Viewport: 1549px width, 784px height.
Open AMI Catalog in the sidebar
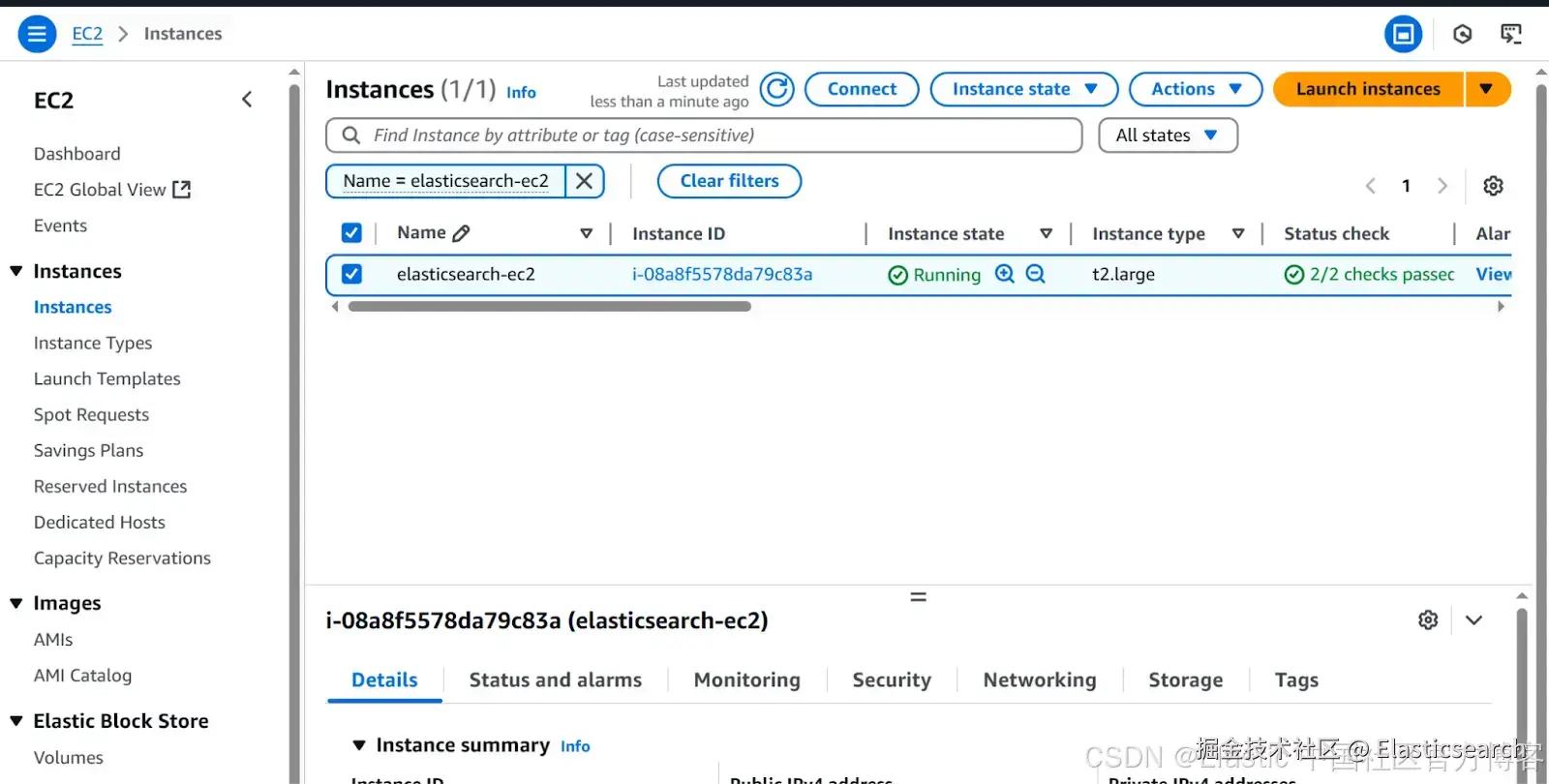pos(82,676)
